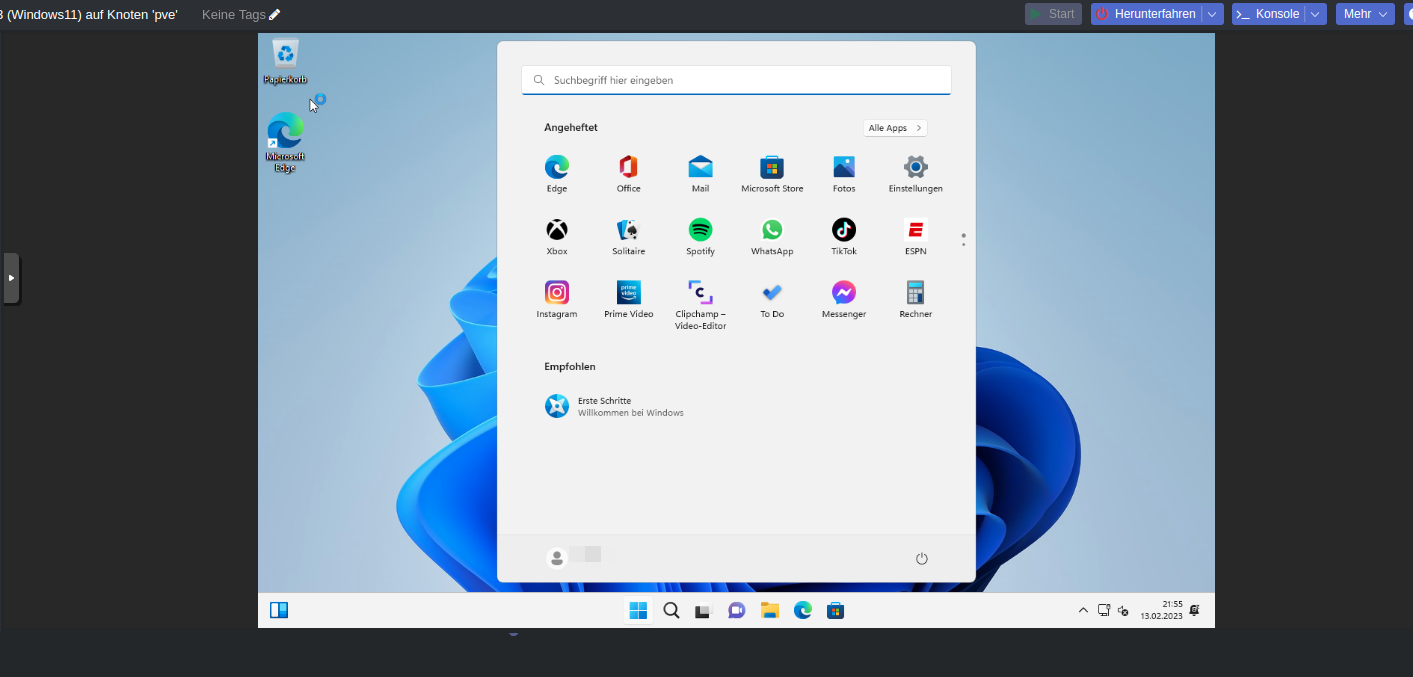Open Task View on the taskbar

tap(703, 610)
